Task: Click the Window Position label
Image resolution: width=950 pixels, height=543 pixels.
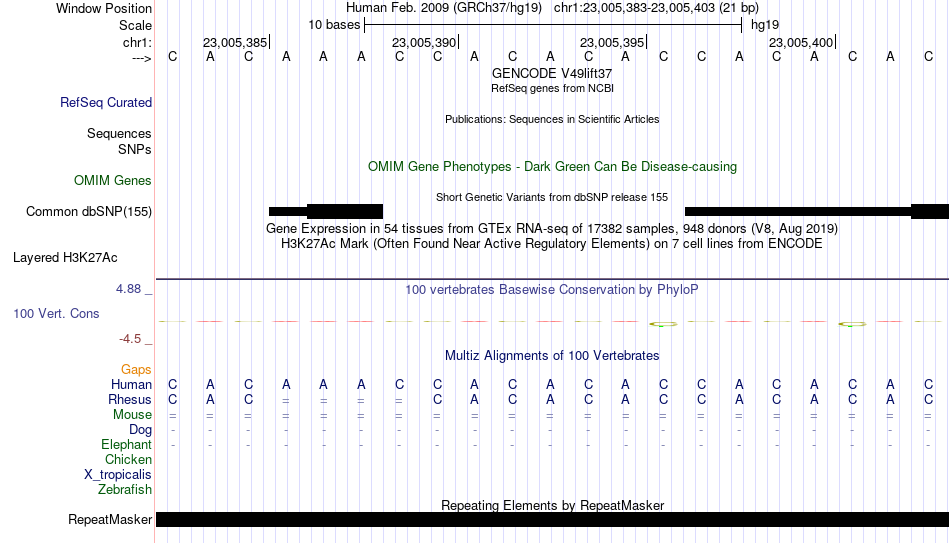Action: click(x=104, y=8)
